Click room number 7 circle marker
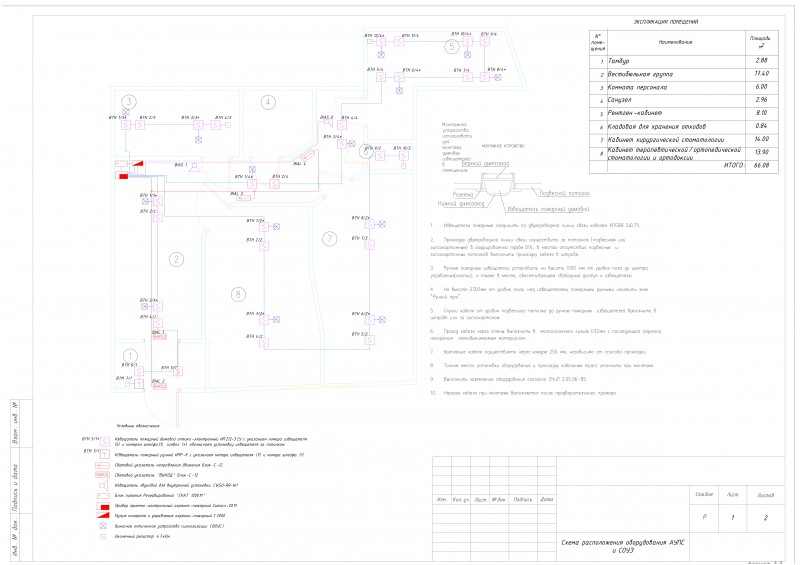This screenshot has height=565, width=800. coord(330,238)
